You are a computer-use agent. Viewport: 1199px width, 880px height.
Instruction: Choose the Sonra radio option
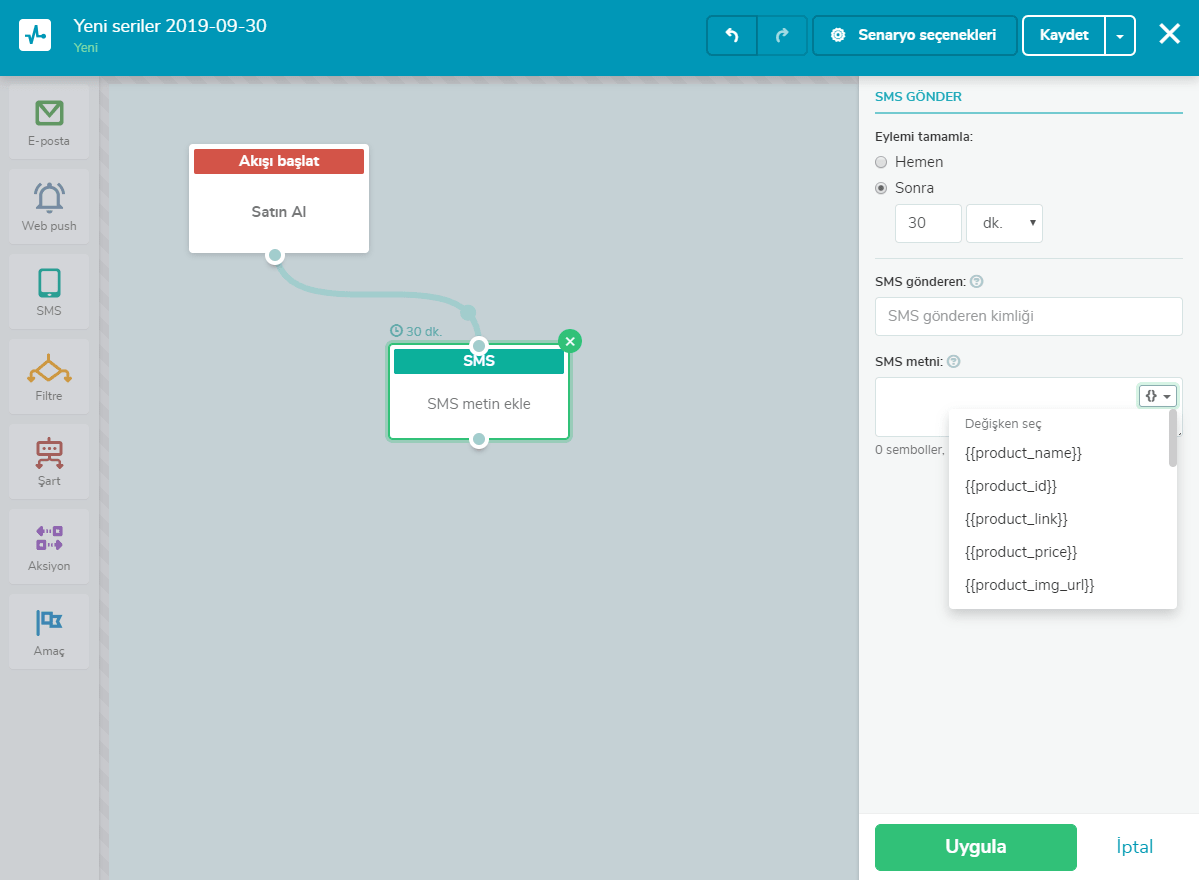(x=881, y=188)
